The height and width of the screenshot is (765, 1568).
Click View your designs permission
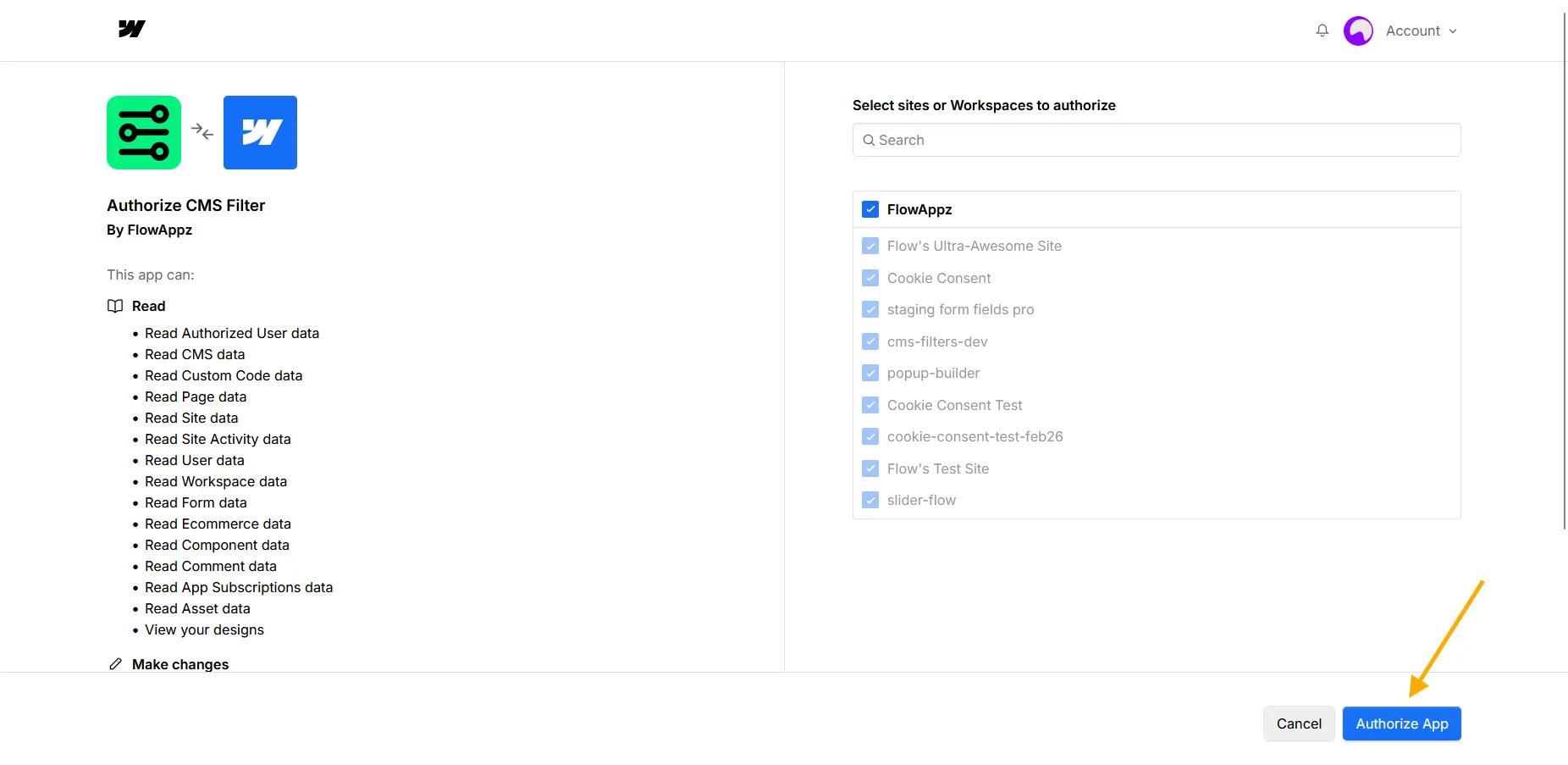pyautogui.click(x=204, y=629)
